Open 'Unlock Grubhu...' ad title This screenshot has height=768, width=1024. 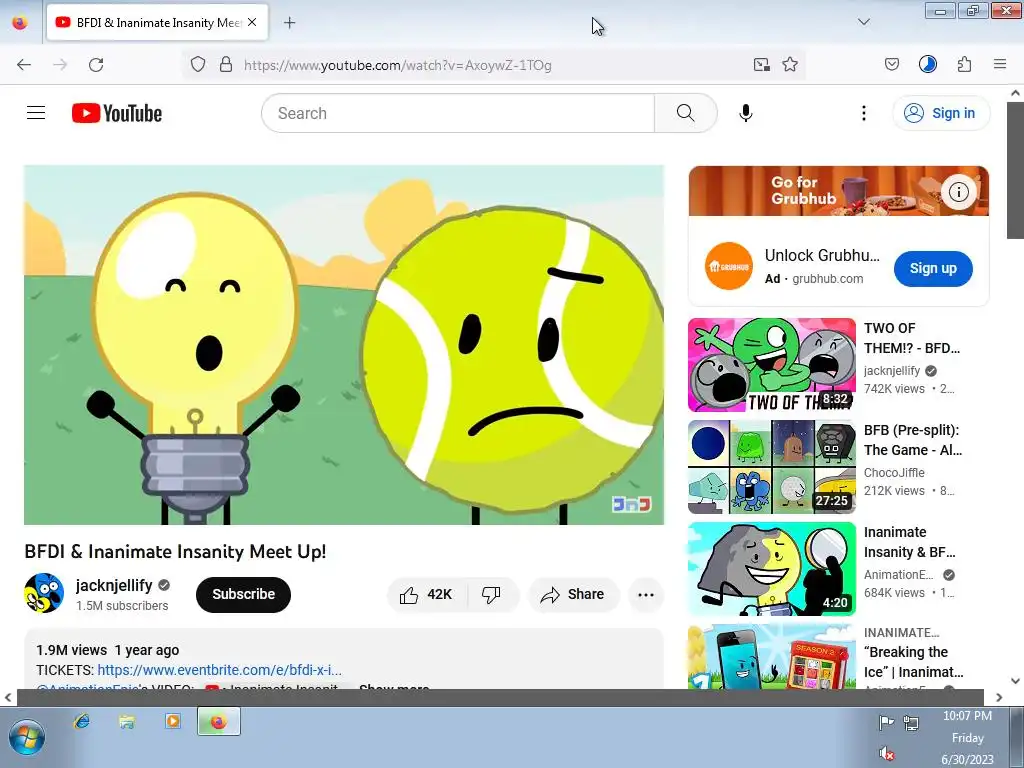pyautogui.click(x=822, y=255)
